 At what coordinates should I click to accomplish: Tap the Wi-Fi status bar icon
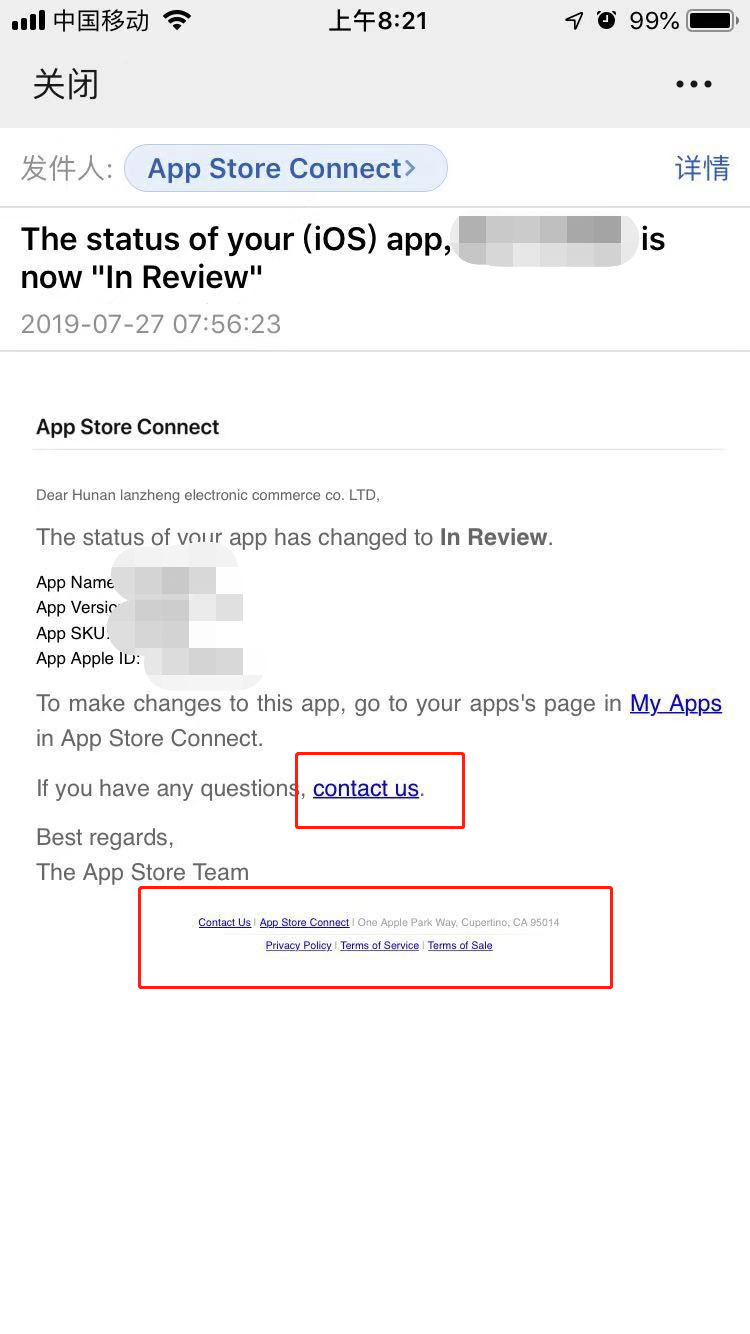click(177, 20)
